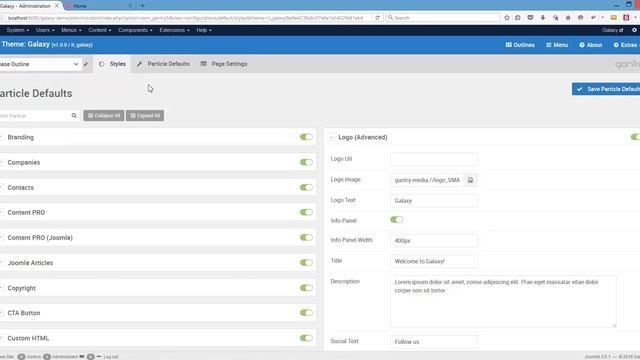
Task: Open the Users dropdown menu
Action: 45,30
